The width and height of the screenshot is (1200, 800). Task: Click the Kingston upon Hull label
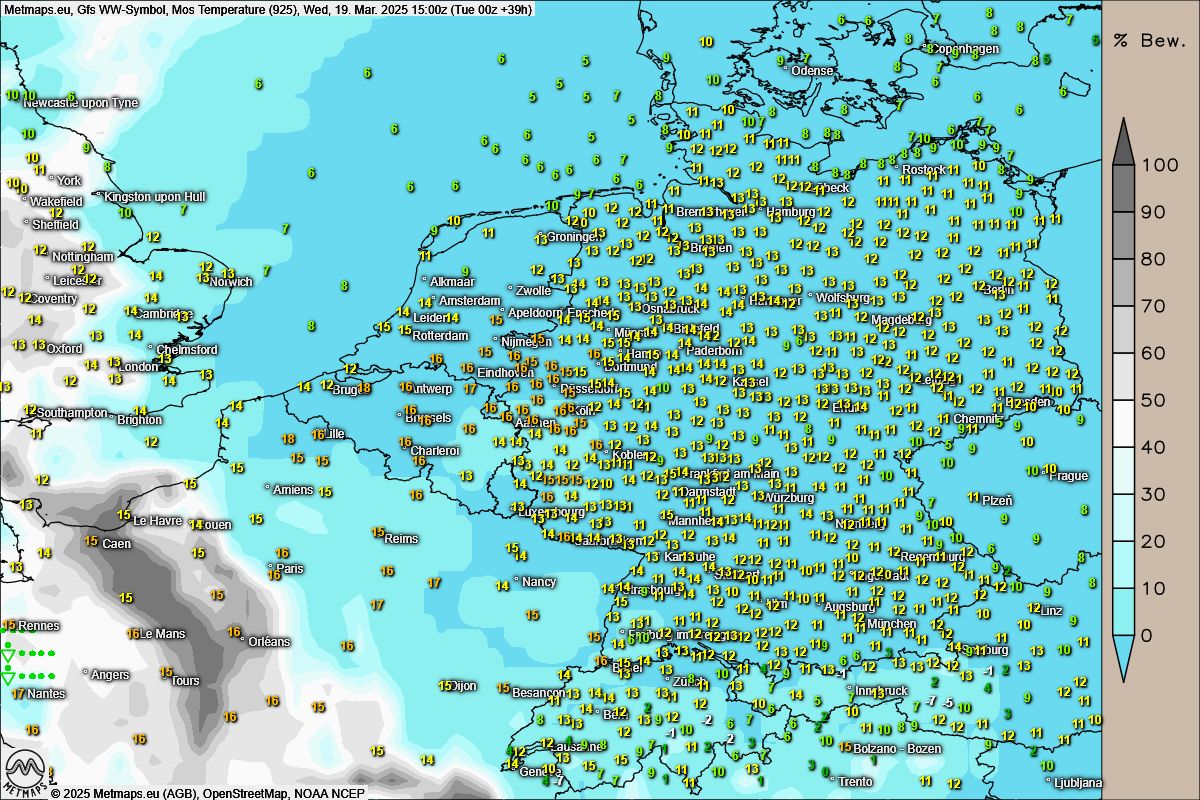154,197
